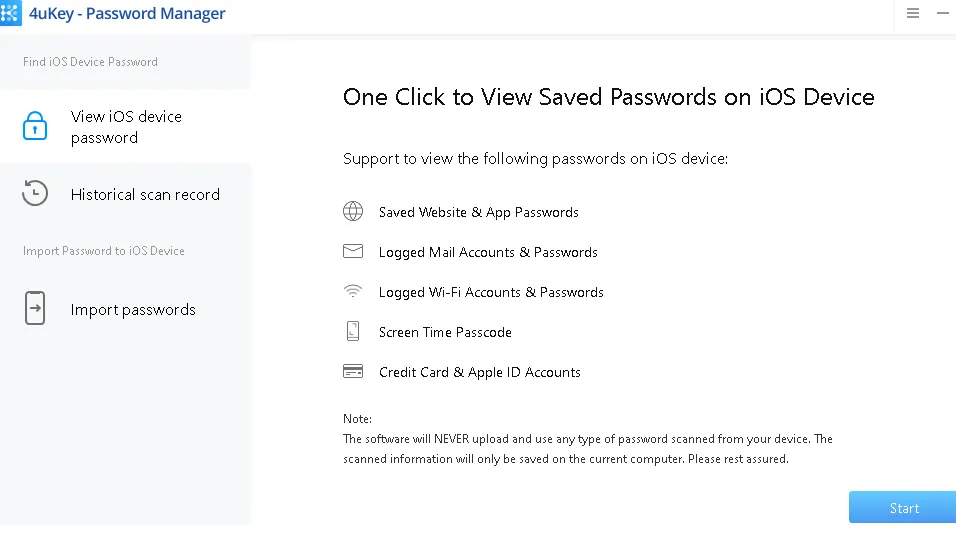
Task: Click the padlock icon in sidebar
Action: [35, 126]
